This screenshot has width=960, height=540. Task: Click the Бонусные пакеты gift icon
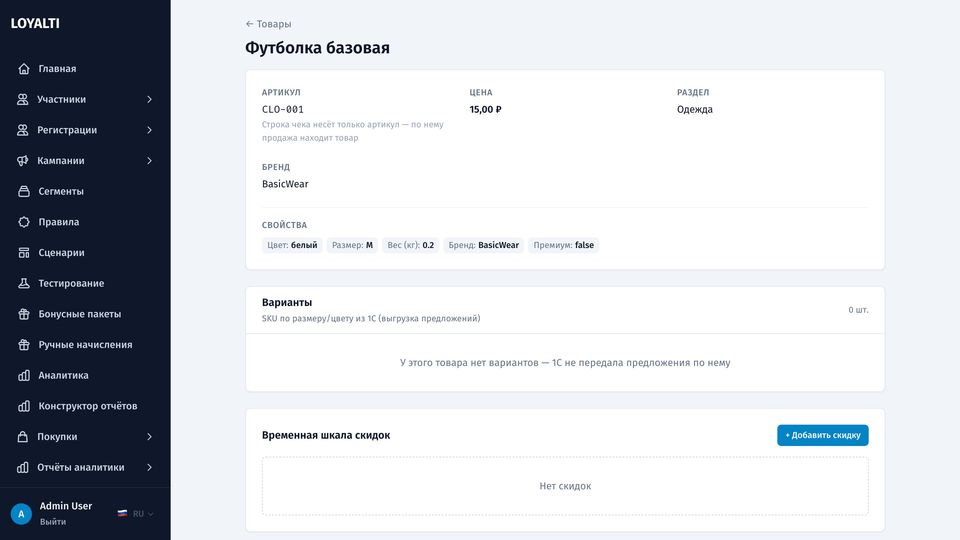[x=24, y=313]
